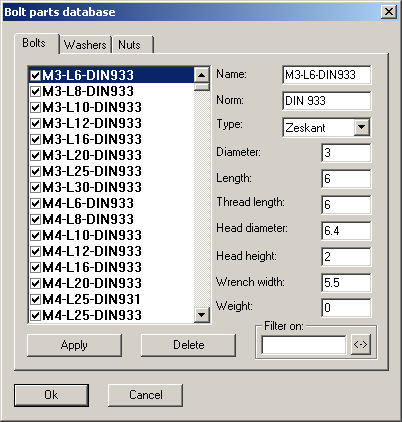The image size is (402, 422).
Task: Click the Wrench width field
Action: tap(346, 283)
